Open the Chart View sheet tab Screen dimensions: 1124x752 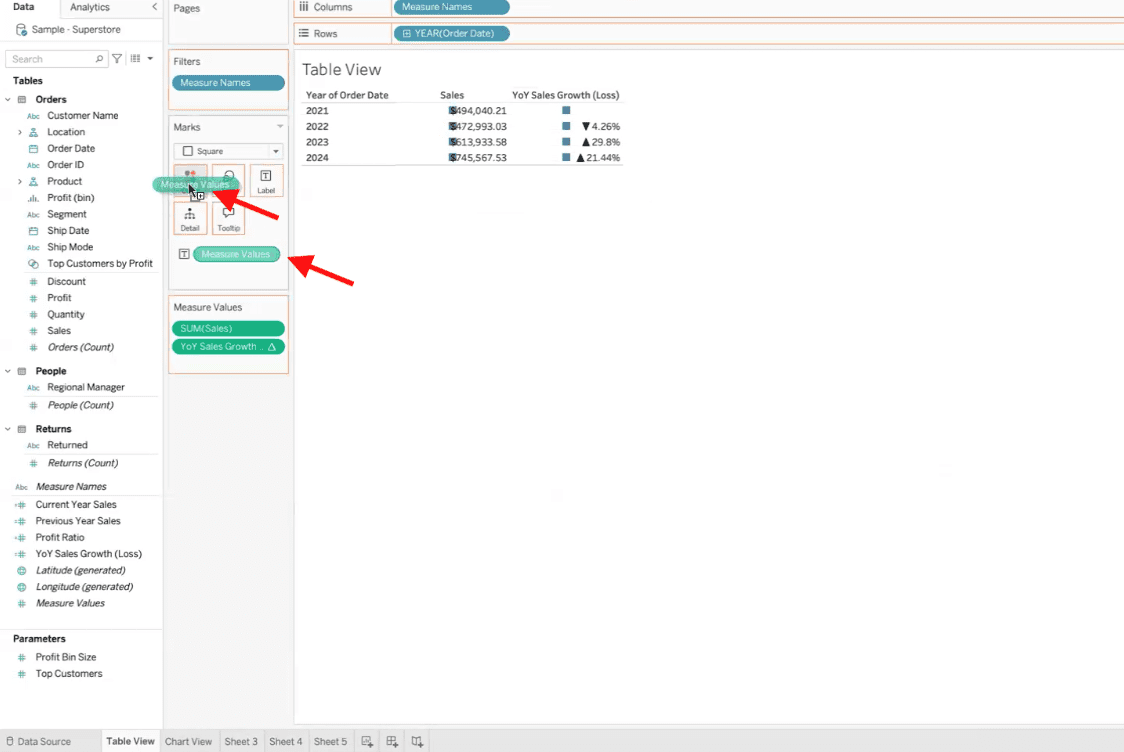pyautogui.click(x=188, y=741)
